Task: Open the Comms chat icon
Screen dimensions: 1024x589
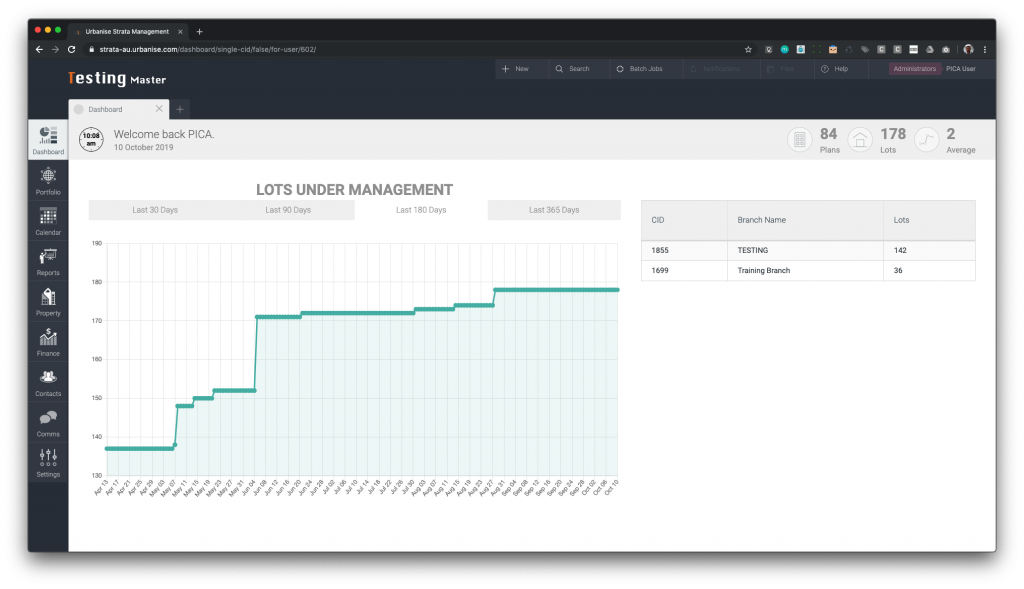Action: click(x=48, y=419)
